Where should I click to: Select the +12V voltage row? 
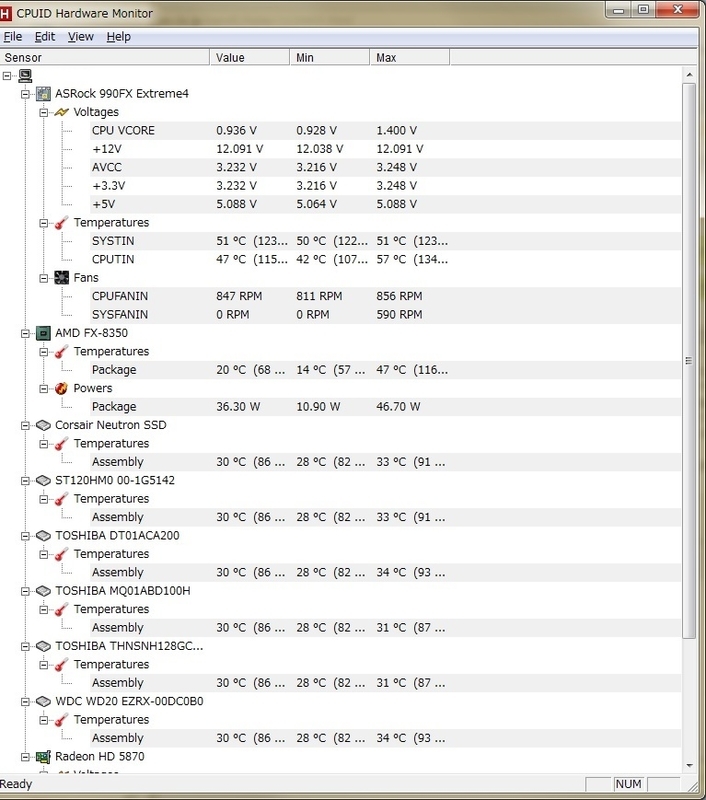[385, 149]
